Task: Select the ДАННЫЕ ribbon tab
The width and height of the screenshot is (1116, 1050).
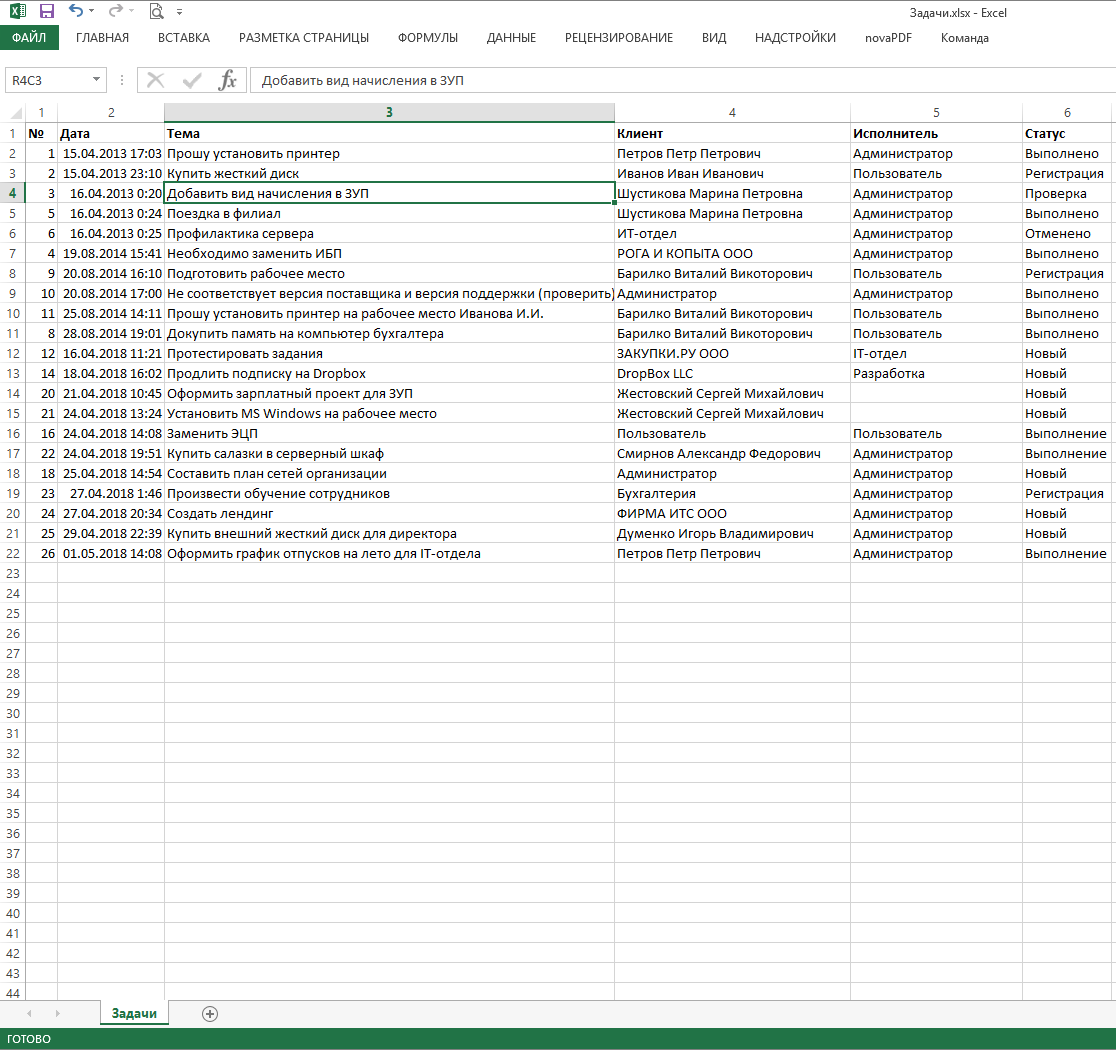Action: 511,38
